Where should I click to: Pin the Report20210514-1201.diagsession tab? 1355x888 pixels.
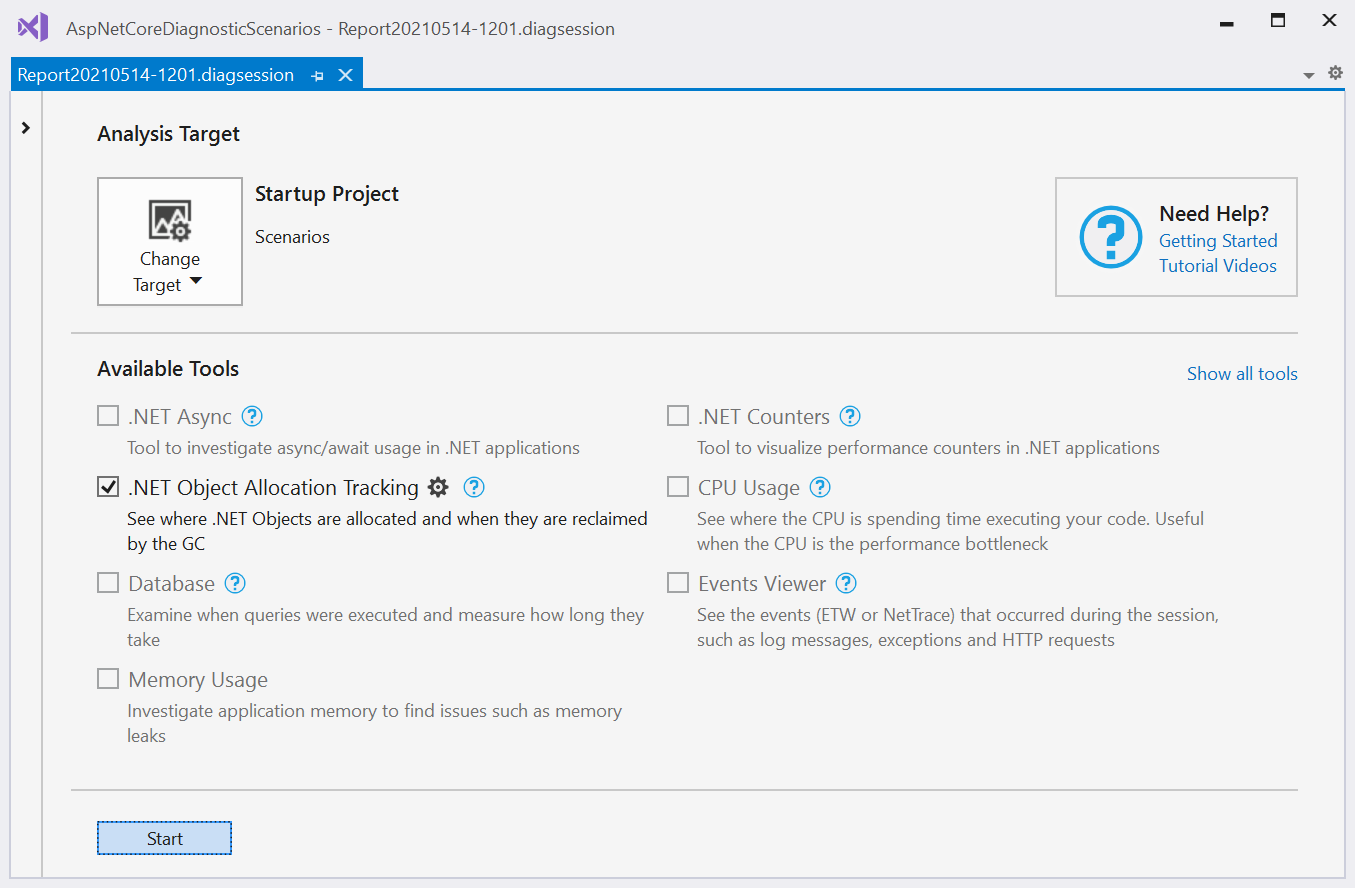pos(317,76)
